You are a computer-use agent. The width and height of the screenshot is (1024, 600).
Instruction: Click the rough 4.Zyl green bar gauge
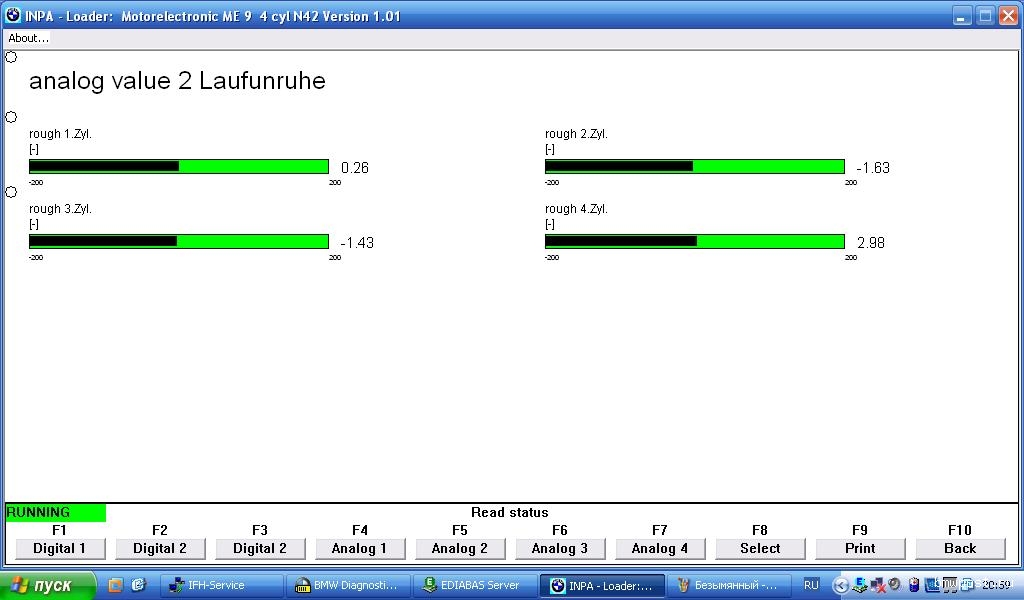[x=694, y=241]
